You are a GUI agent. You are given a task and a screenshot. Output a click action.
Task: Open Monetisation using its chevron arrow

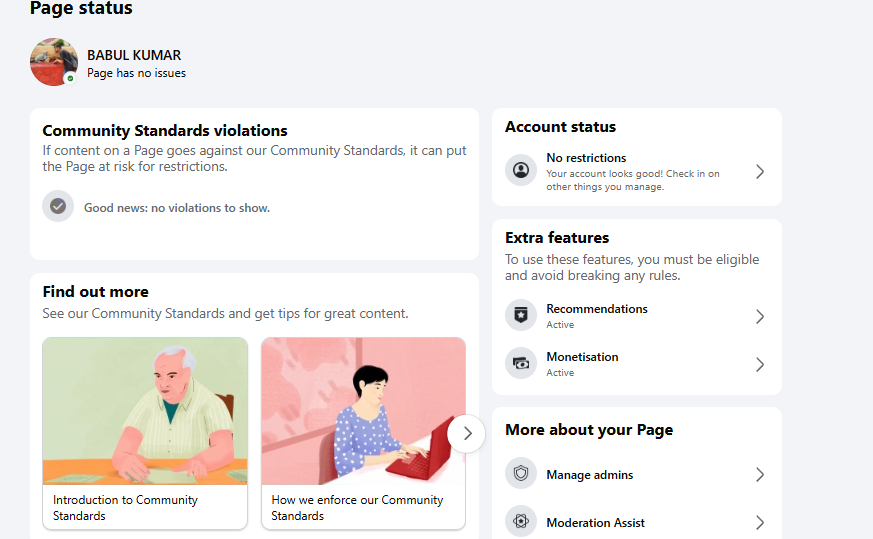point(760,364)
